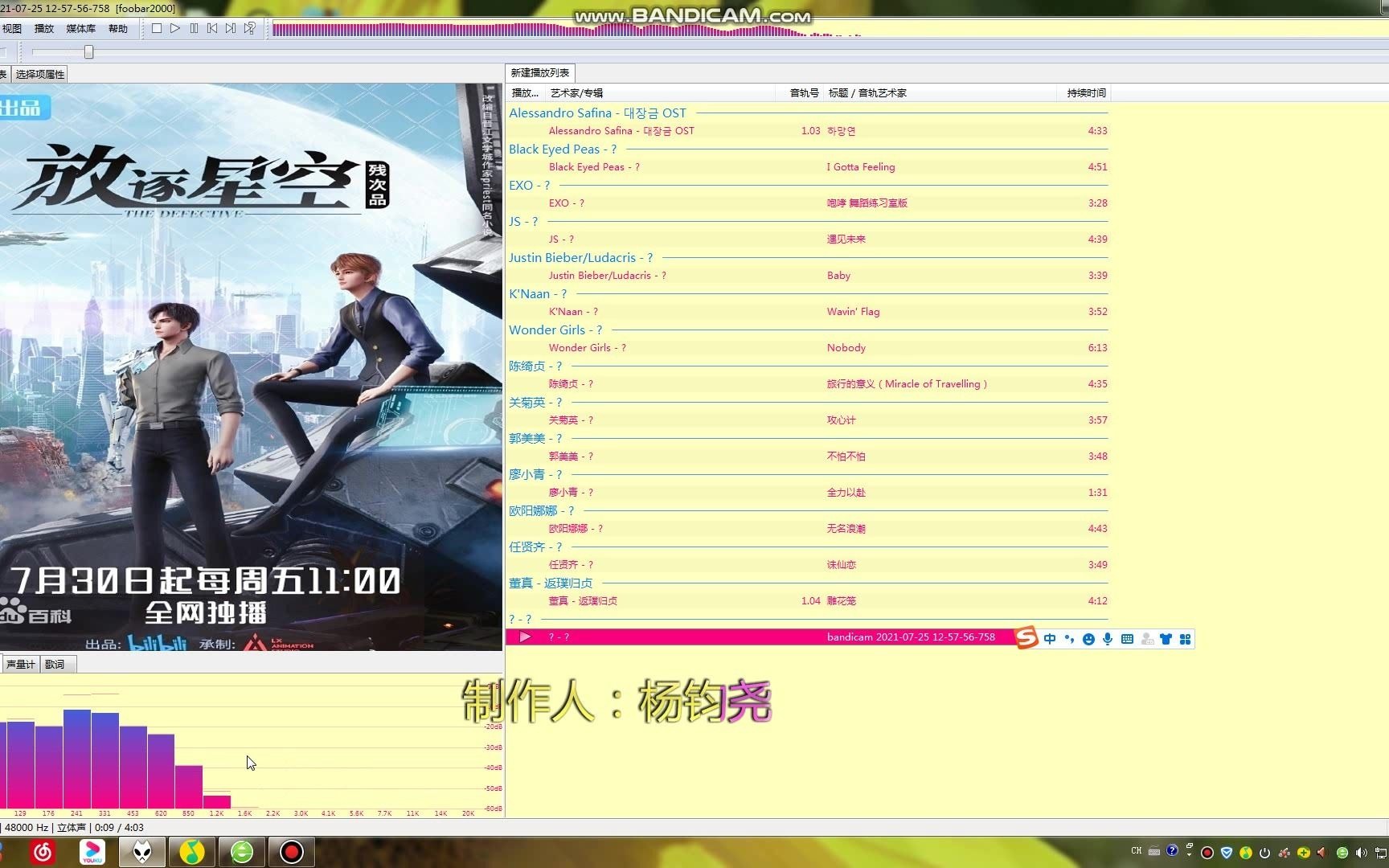Open the emoji smiley panel on the IME bar
Viewport: 1389px width, 868px height.
pos(1088,639)
